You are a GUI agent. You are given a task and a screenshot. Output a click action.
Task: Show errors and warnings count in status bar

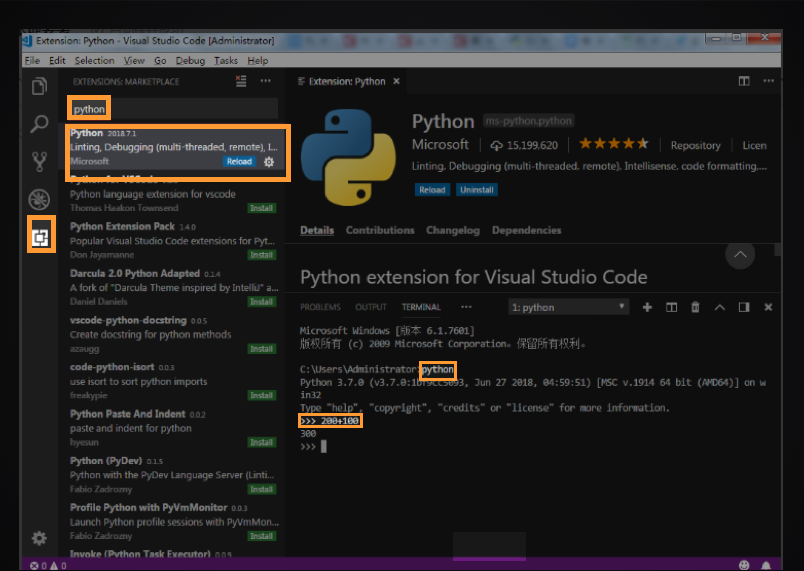[x=48, y=565]
